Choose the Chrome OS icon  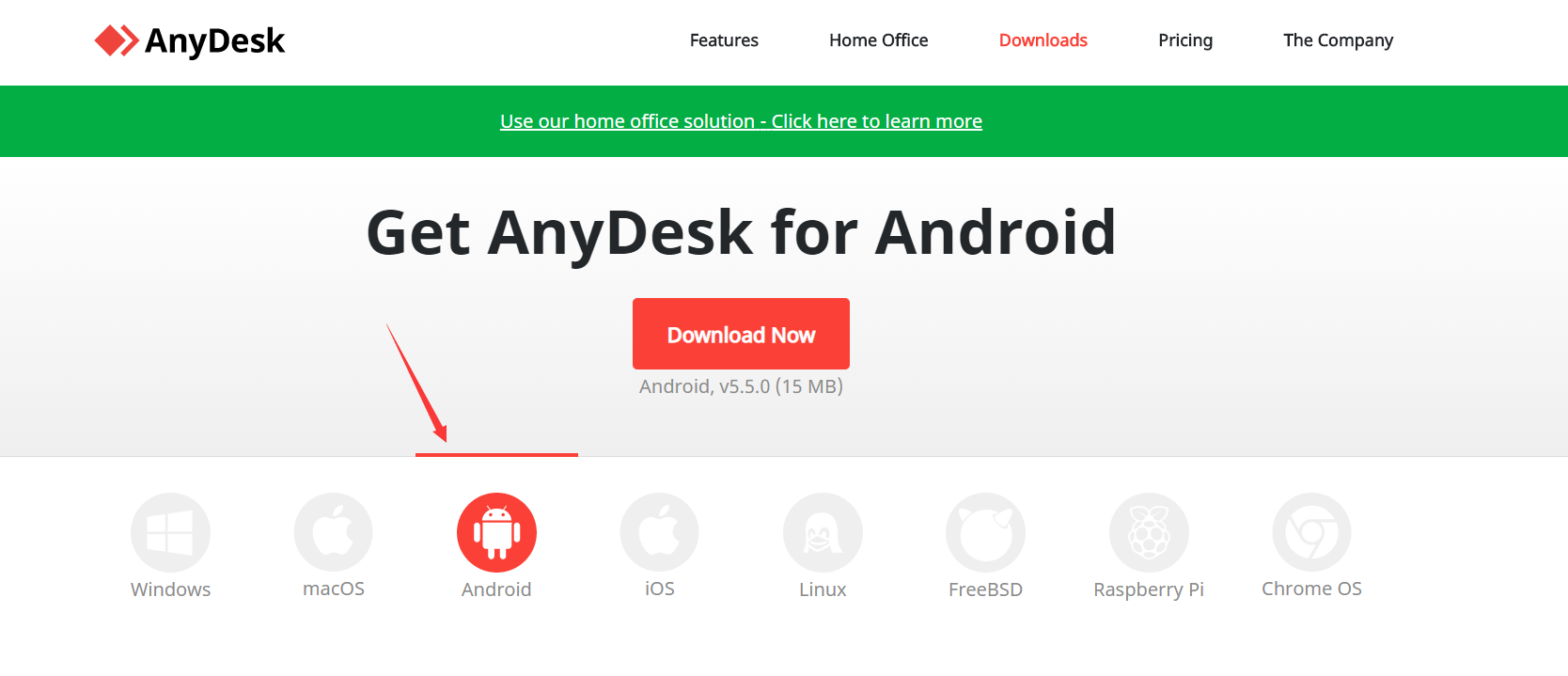1311,532
